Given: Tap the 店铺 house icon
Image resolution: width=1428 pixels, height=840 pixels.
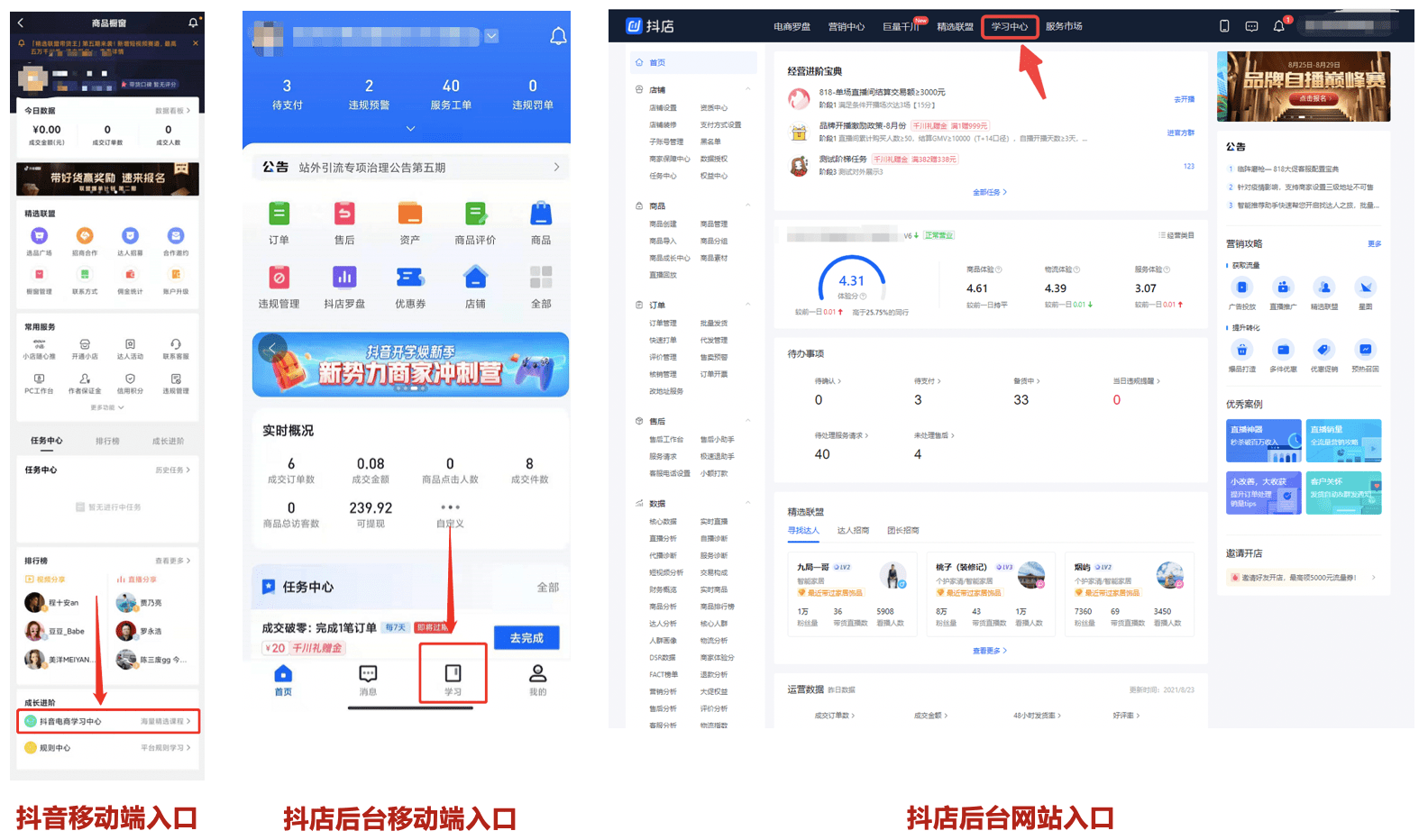Looking at the screenshot, I should pyautogui.click(x=475, y=278).
